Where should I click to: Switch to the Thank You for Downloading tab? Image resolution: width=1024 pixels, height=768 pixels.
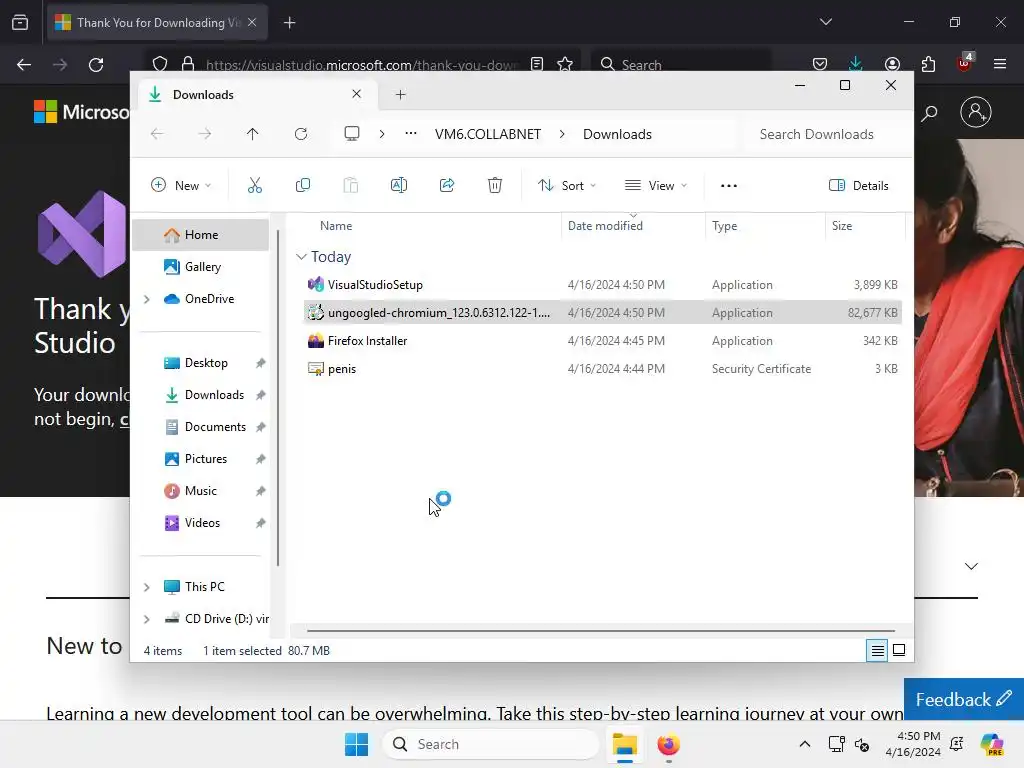[x=157, y=23]
